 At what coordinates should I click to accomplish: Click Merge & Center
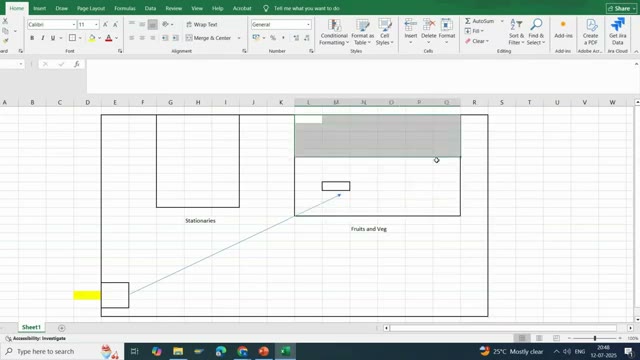[x=209, y=38]
